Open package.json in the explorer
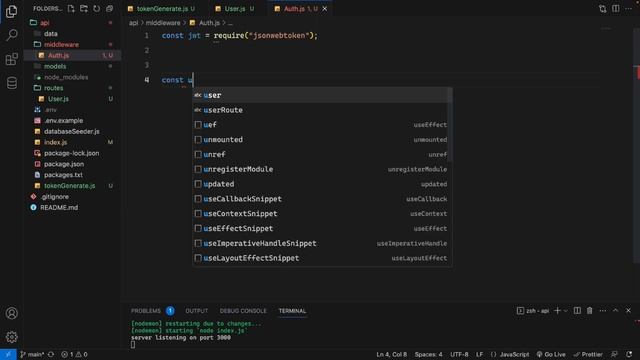Image resolution: width=640 pixels, height=360 pixels. (x=72, y=164)
